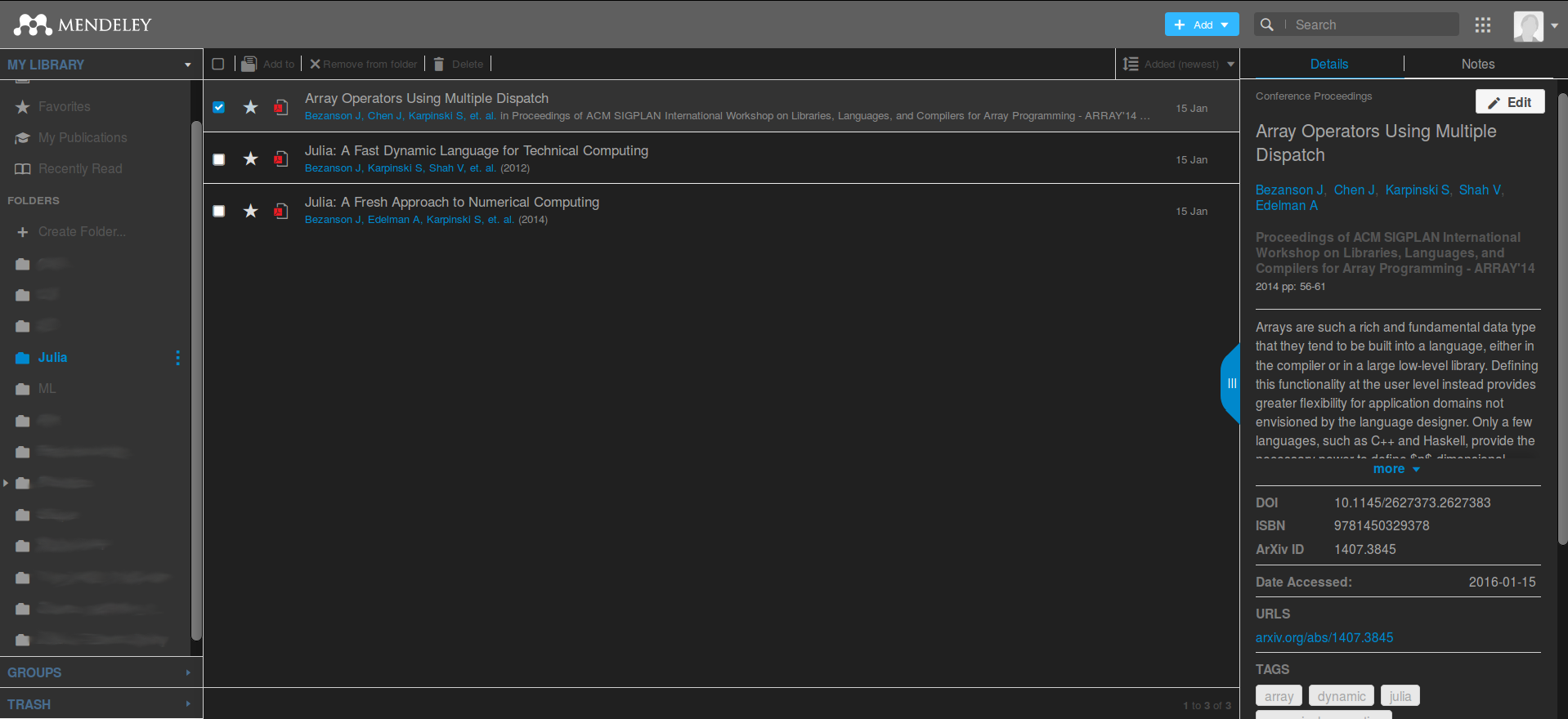Viewport: 1568px width, 719px height.
Task: Toggle the select-all documents checkbox
Action: [218, 64]
